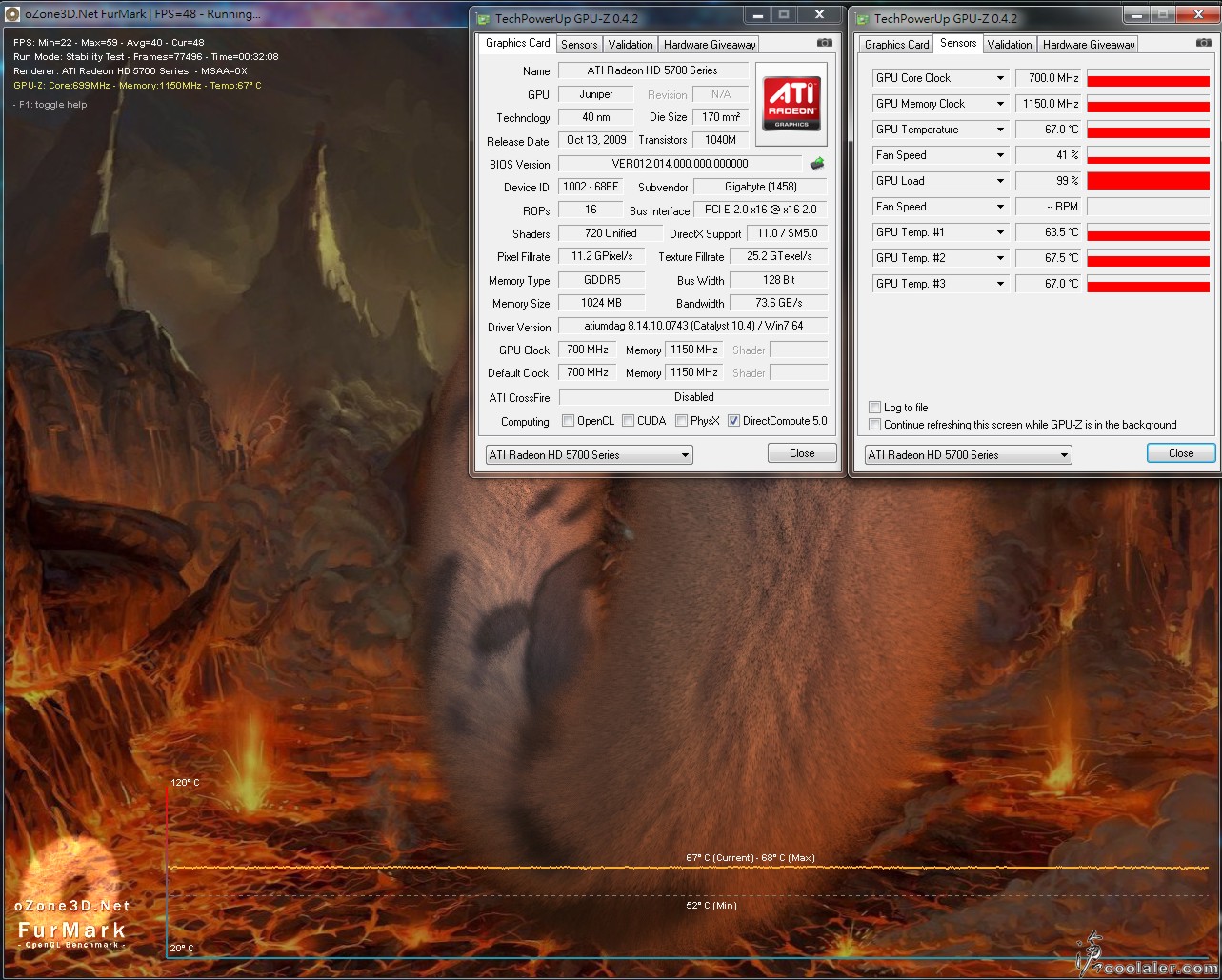Click the GPU-Z title icon in the Sensors window
The image size is (1222, 980).
click(x=863, y=18)
